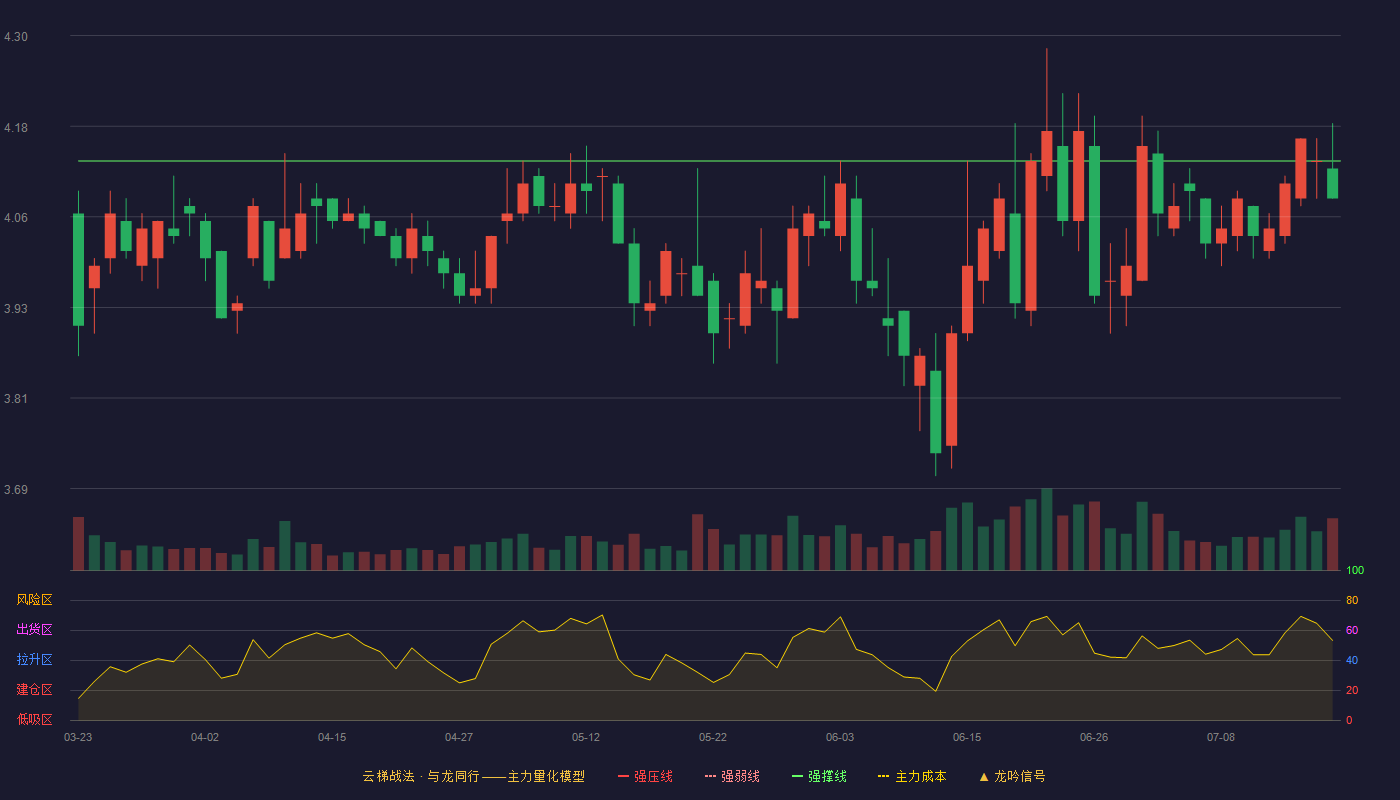The height and width of the screenshot is (800, 1400).
Task: Click the 4.30 price axis label
Action: tap(16, 37)
